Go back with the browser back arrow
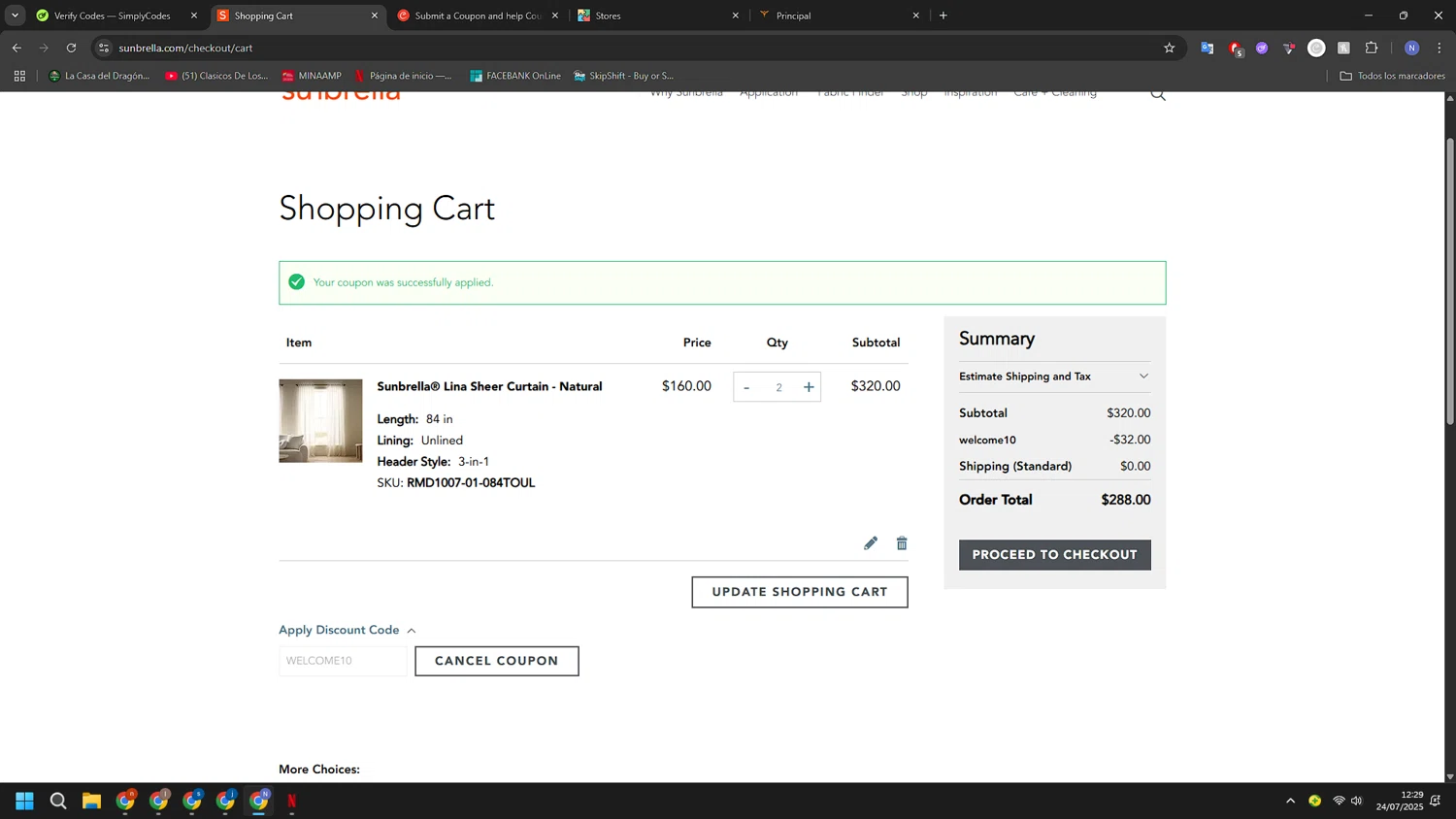1456x819 pixels. coord(17,48)
